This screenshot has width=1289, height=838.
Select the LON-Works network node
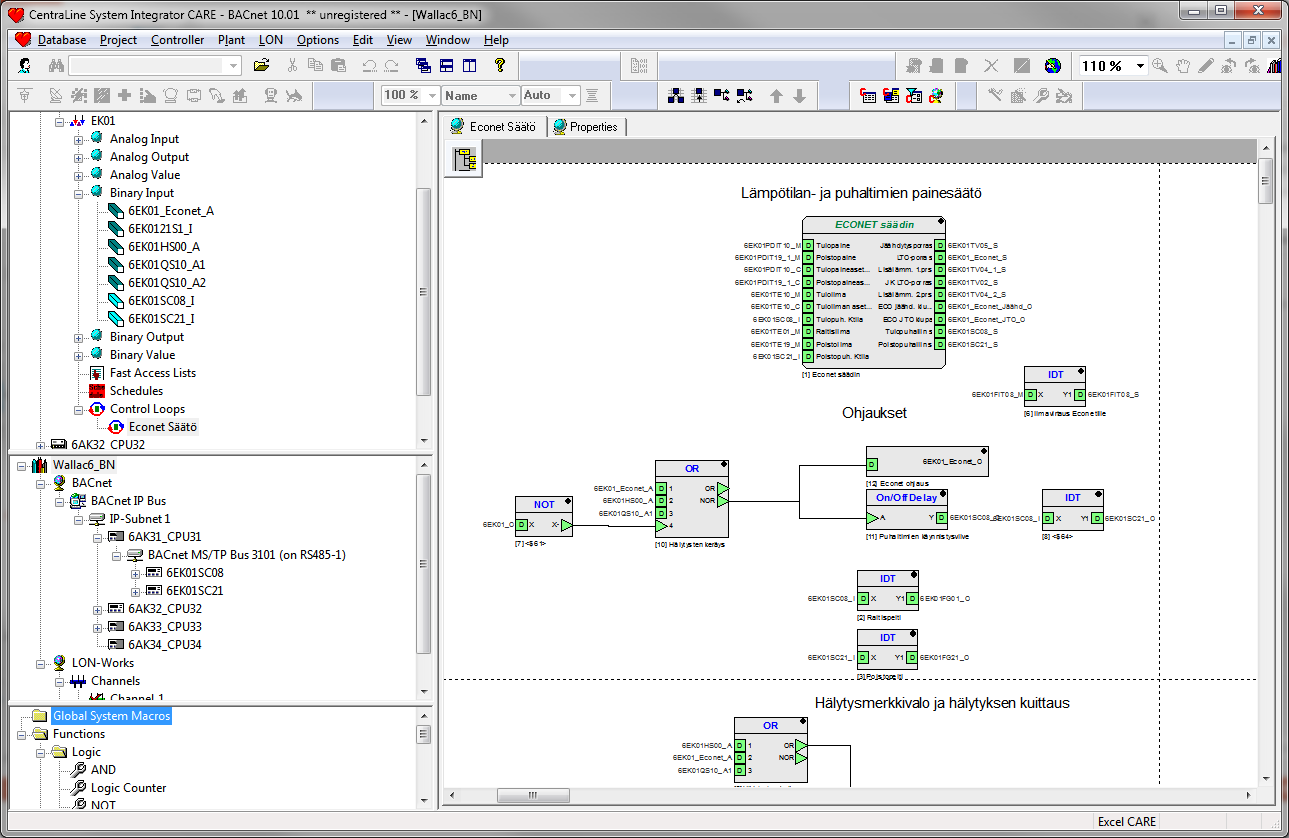pyautogui.click(x=102, y=663)
